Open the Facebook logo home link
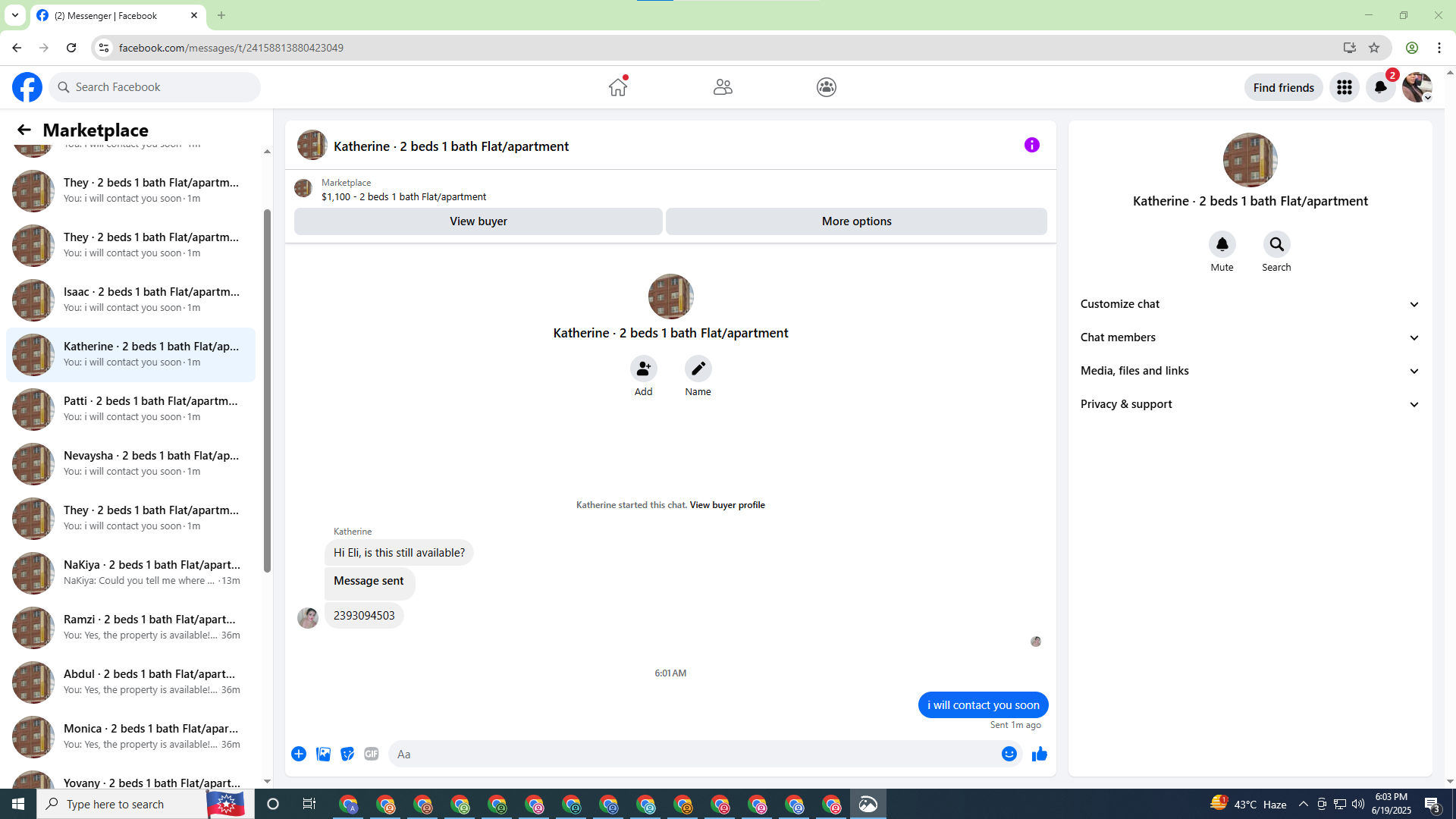This screenshot has height=819, width=1456. (27, 87)
